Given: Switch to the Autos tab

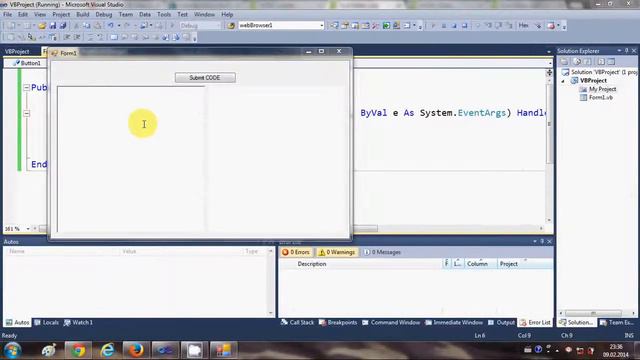Looking at the screenshot, I should [x=18, y=322].
